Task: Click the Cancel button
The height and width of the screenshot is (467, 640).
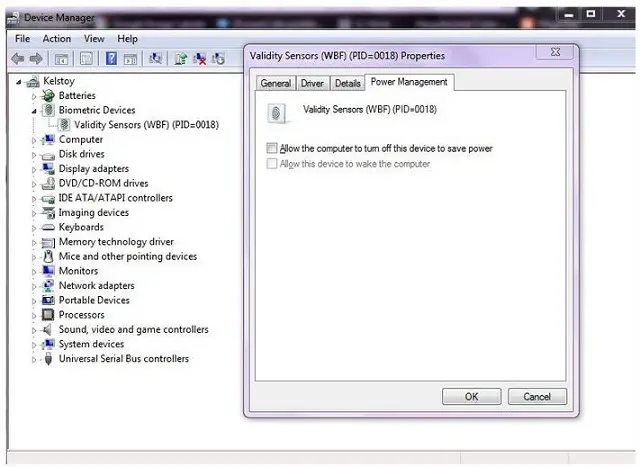Action: click(x=537, y=396)
